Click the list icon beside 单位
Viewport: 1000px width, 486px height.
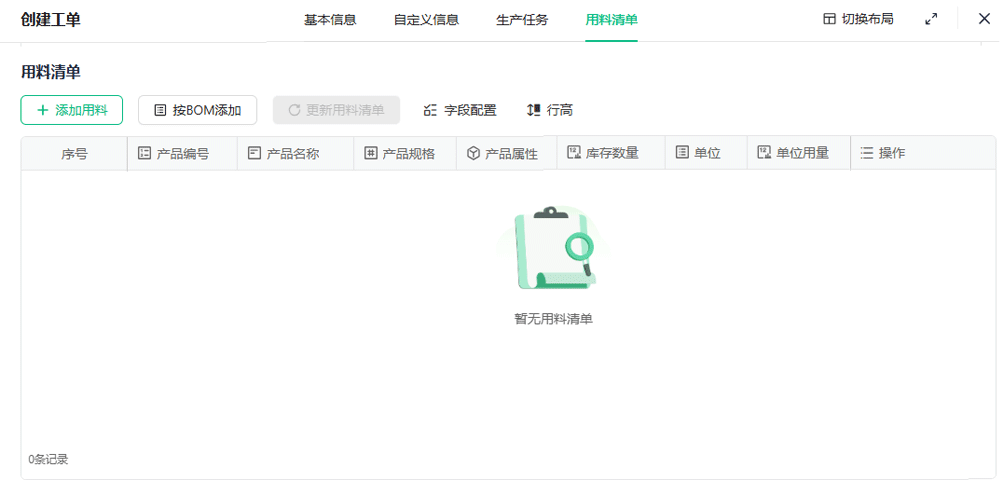(682, 152)
